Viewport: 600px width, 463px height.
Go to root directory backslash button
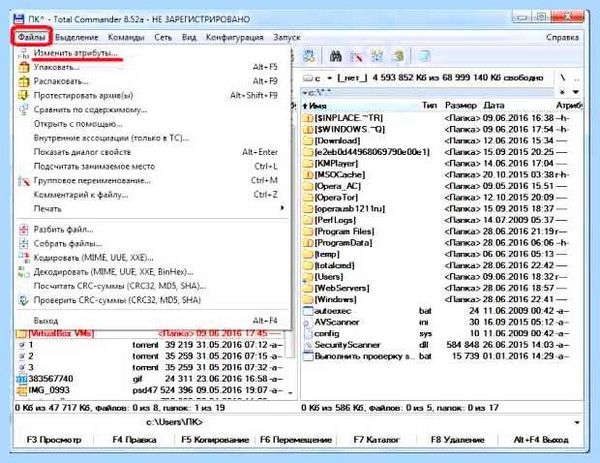click(562, 78)
